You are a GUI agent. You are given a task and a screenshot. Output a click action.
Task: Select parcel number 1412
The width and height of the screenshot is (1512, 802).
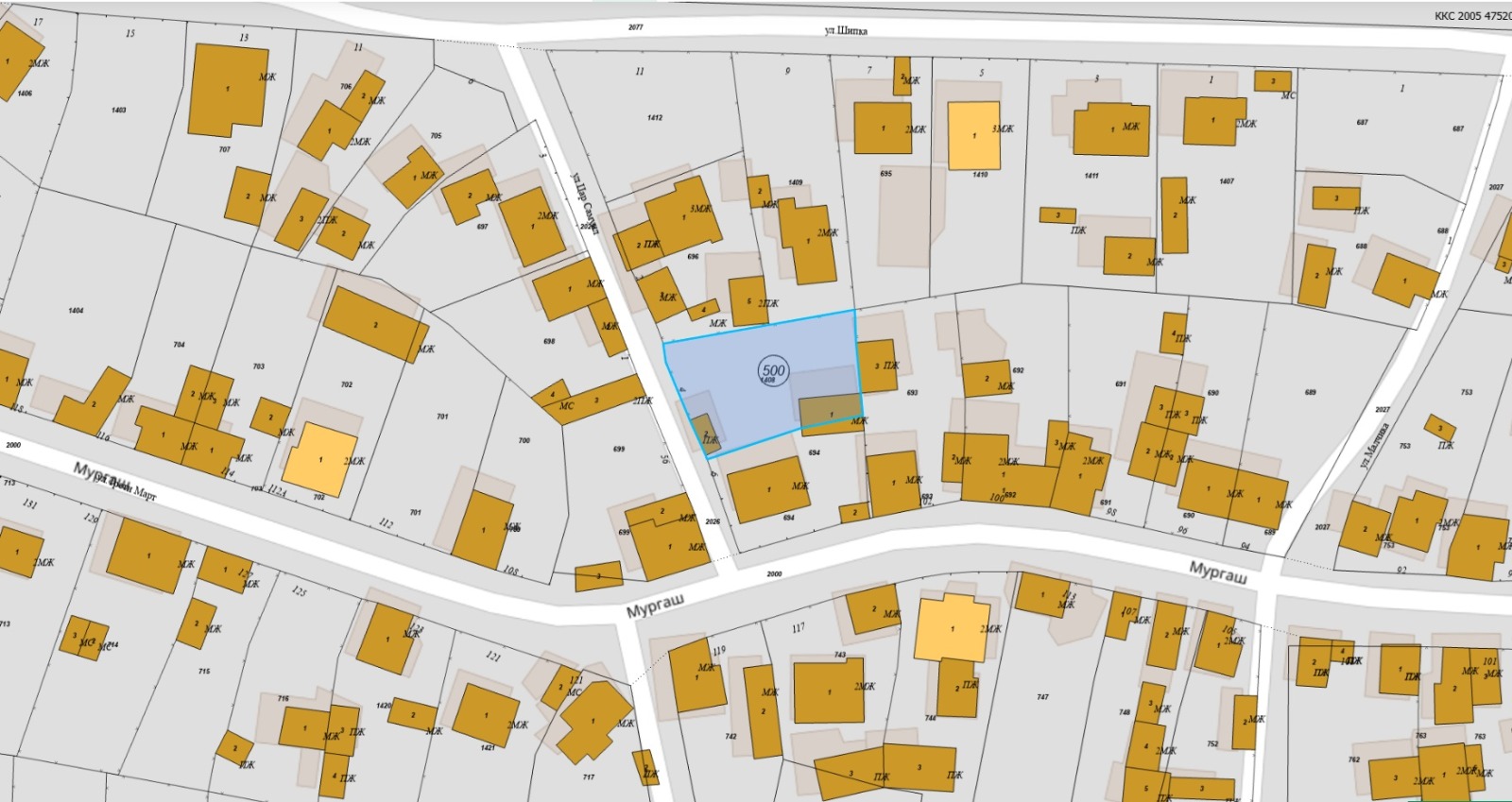[655, 118]
